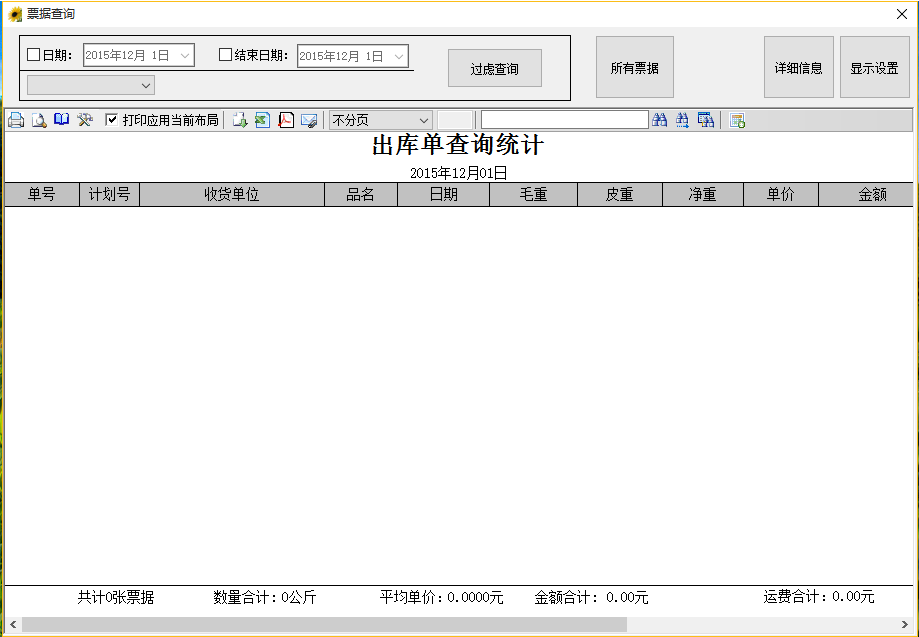919x637 pixels.
Task: Click the binoculars find-next icon
Action: click(x=682, y=120)
